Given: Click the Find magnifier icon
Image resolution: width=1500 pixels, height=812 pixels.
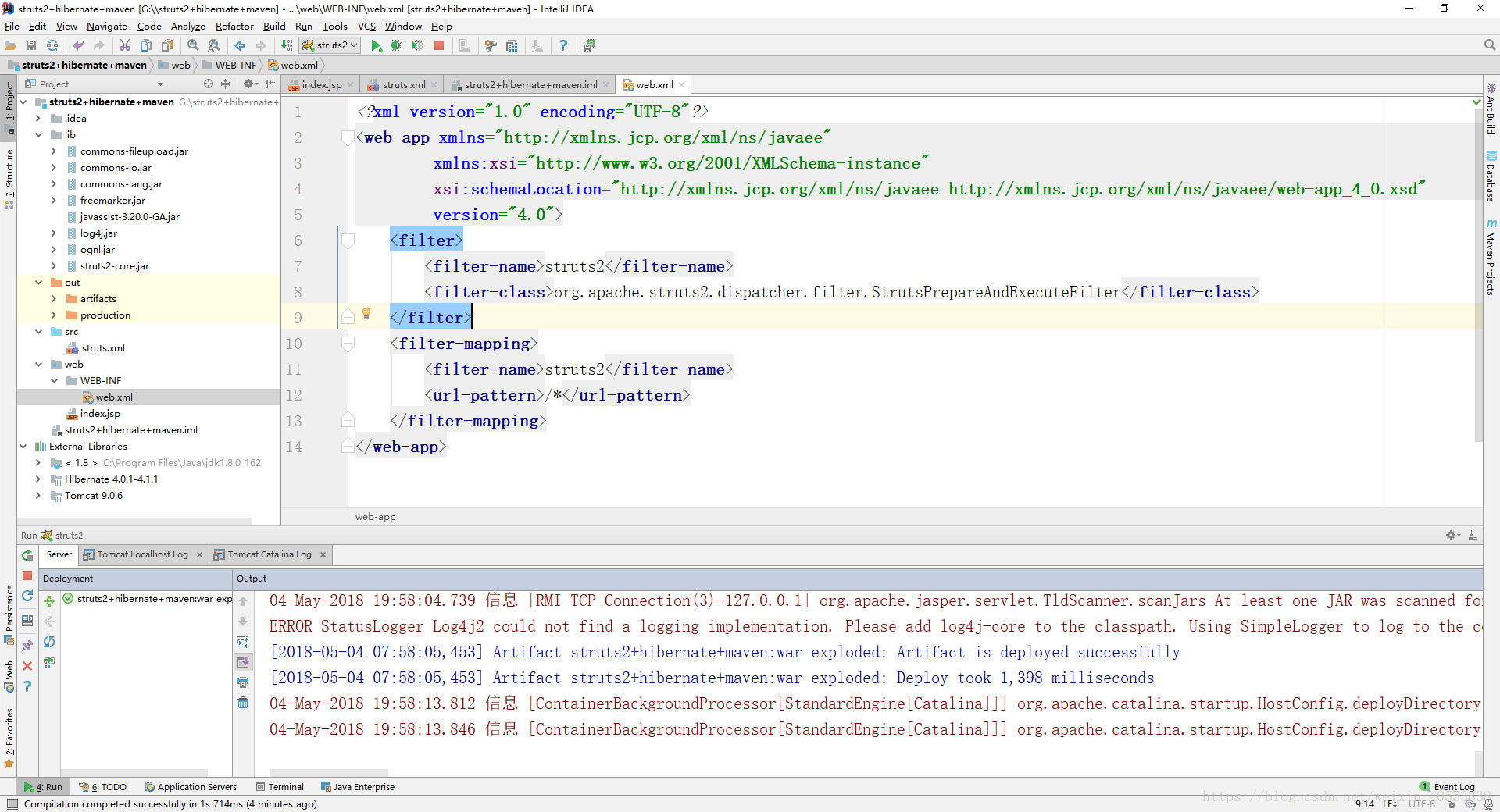Looking at the screenshot, I should coord(193,45).
